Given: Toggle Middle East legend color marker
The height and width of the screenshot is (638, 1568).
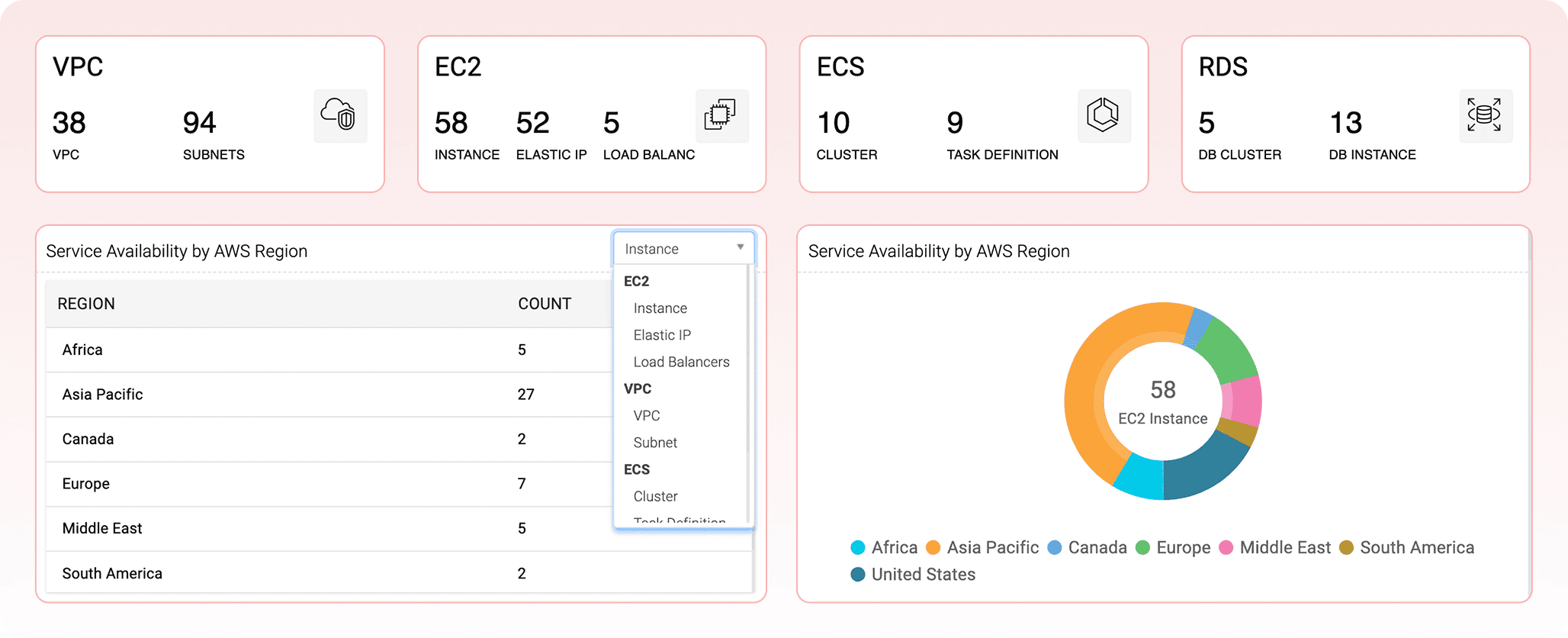Looking at the screenshot, I should 1226,547.
